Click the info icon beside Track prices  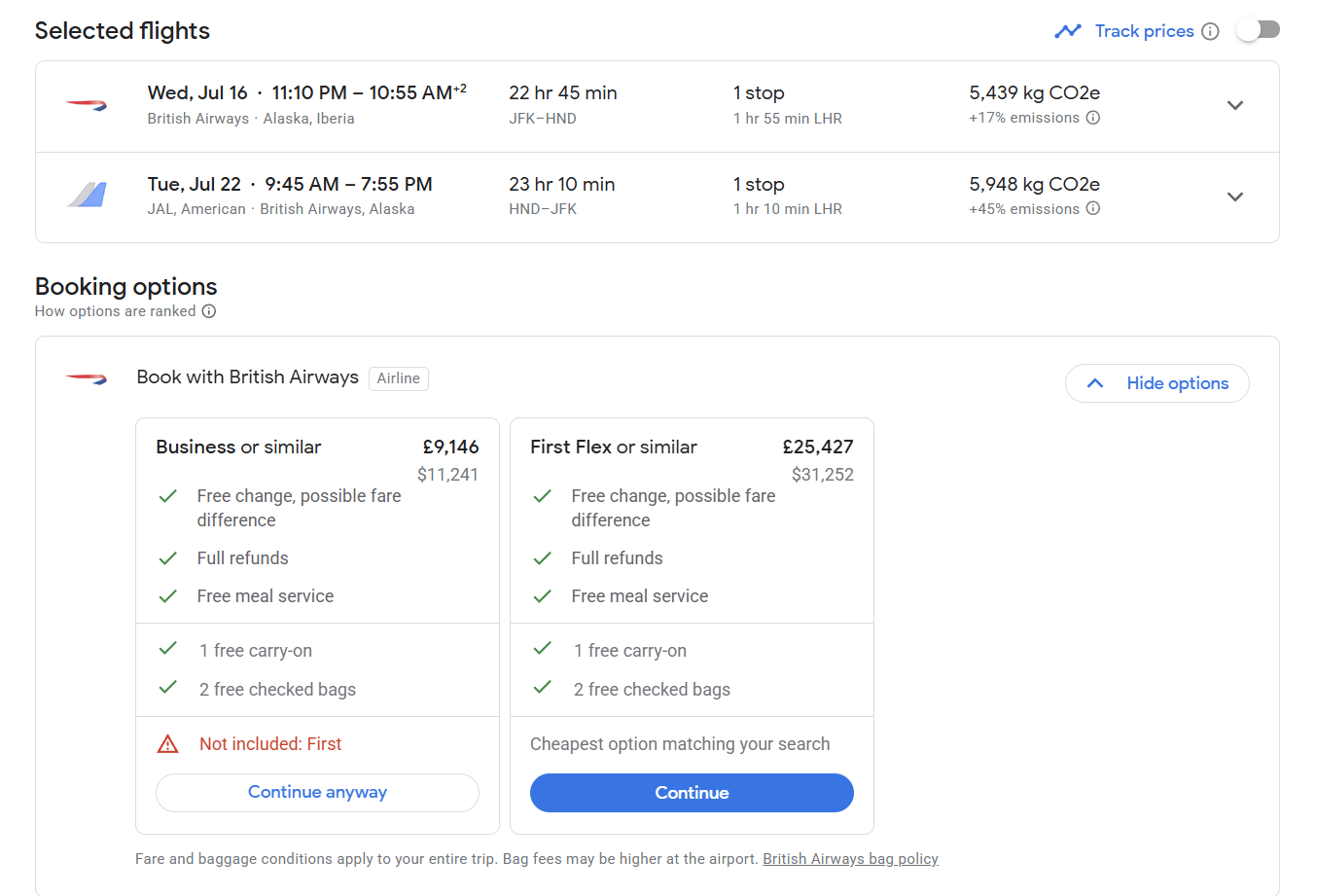pos(1210,31)
